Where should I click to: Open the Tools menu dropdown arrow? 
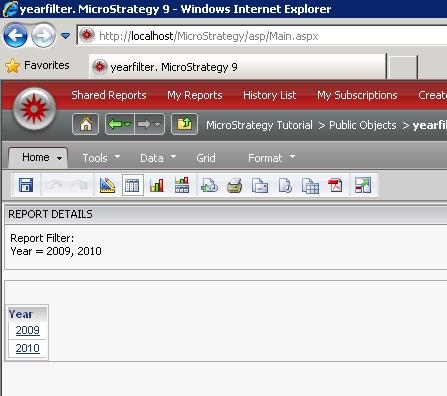pos(117,156)
